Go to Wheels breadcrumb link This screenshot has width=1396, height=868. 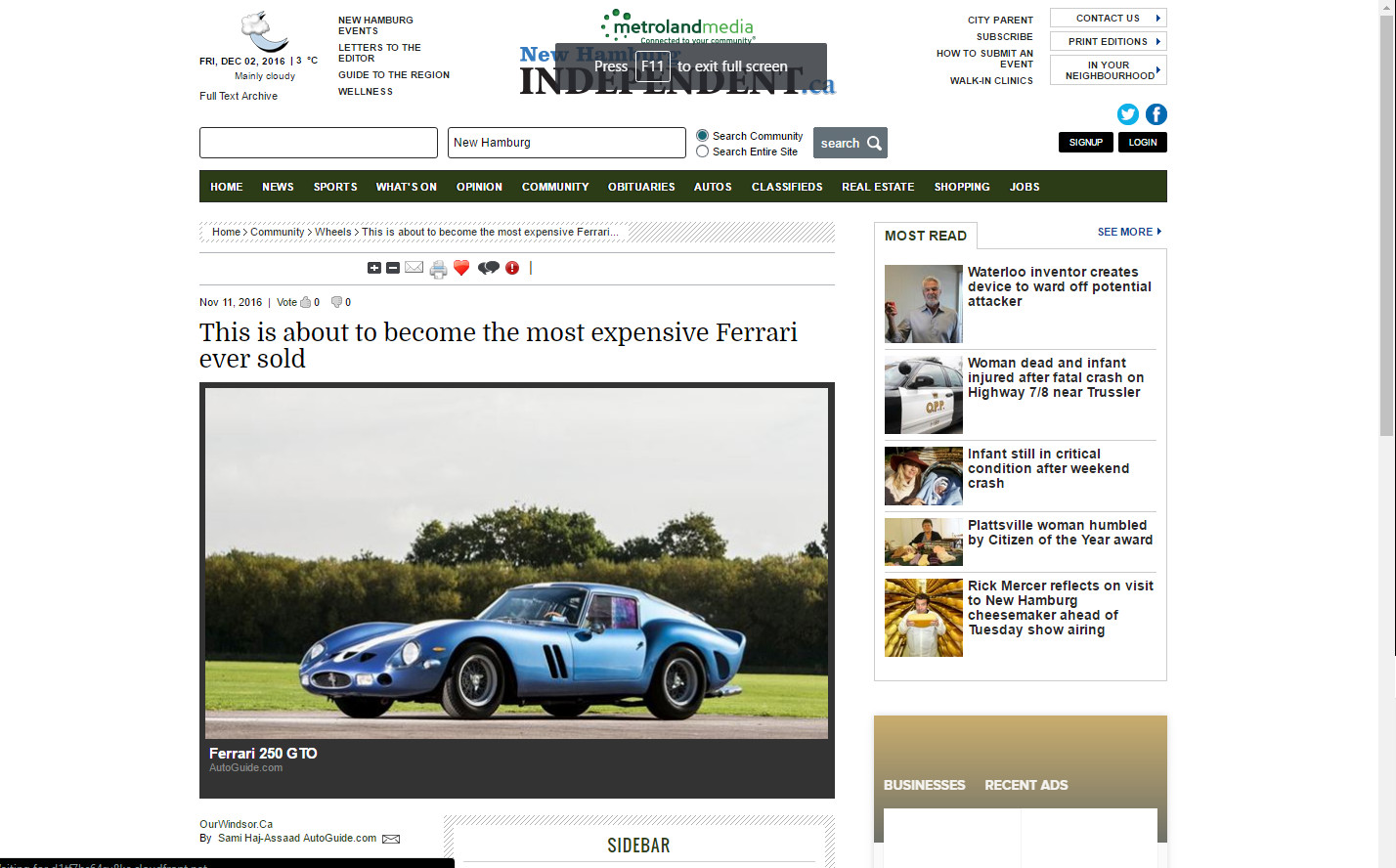tap(333, 232)
